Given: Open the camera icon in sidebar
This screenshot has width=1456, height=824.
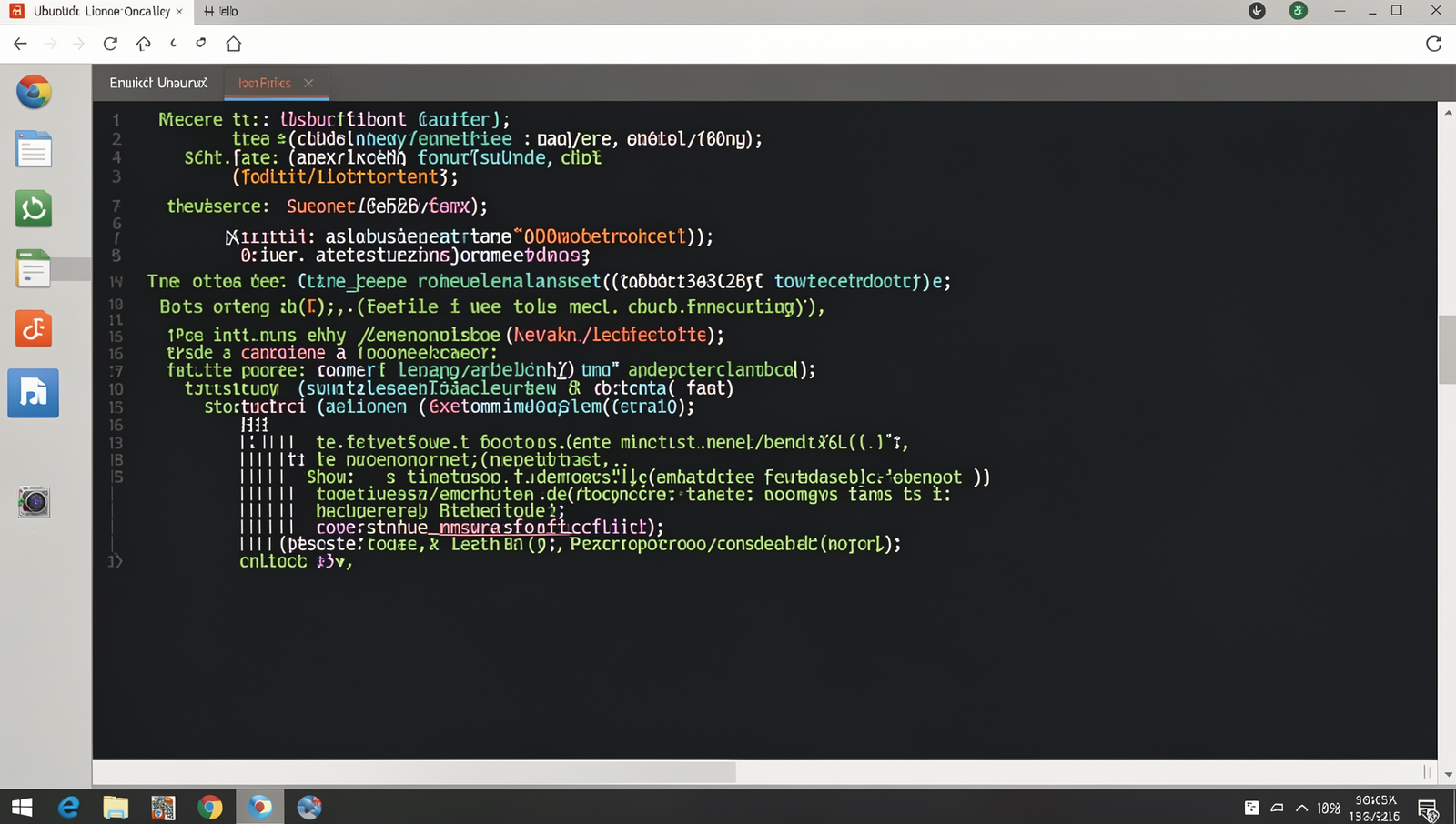Looking at the screenshot, I should (x=34, y=501).
